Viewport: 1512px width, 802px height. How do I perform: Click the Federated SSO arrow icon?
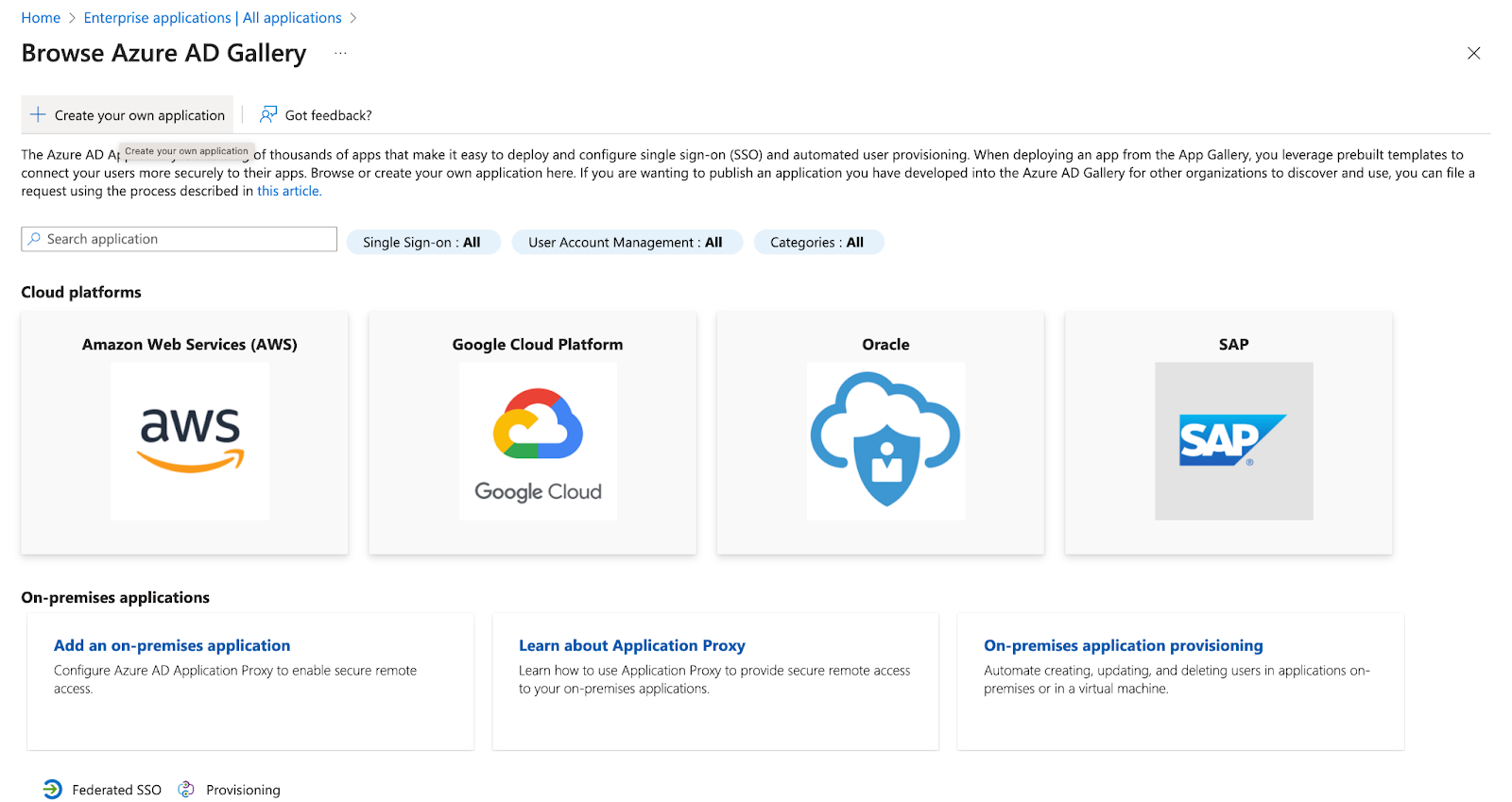pos(53,789)
